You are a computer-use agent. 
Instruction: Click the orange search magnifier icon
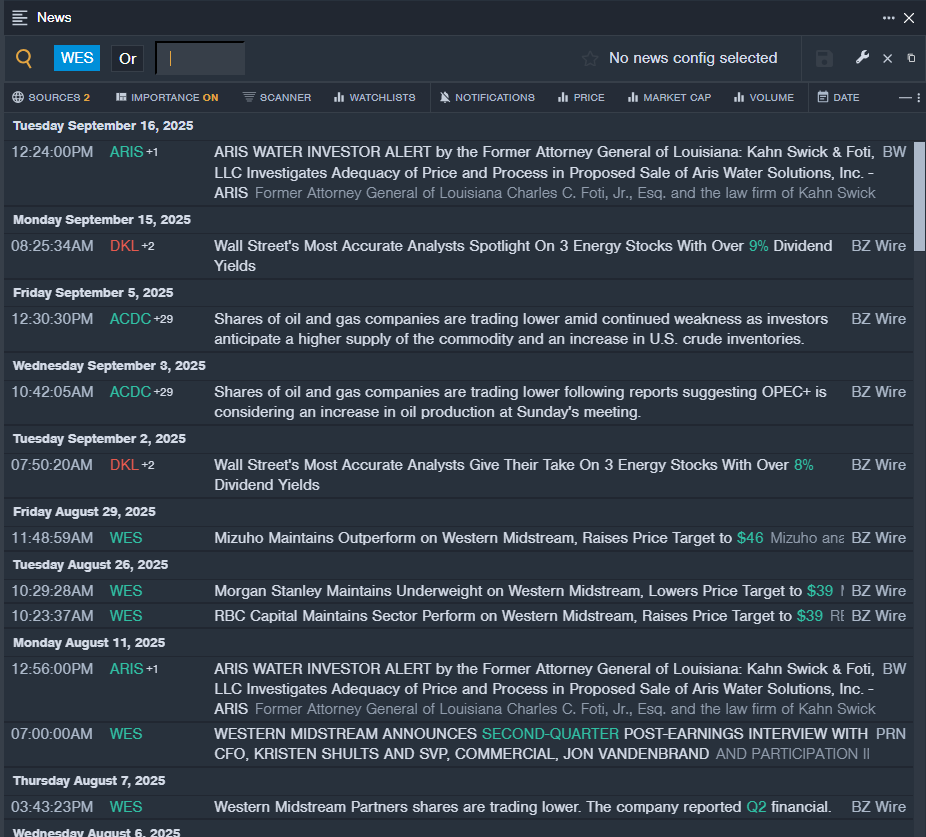pyautogui.click(x=25, y=58)
